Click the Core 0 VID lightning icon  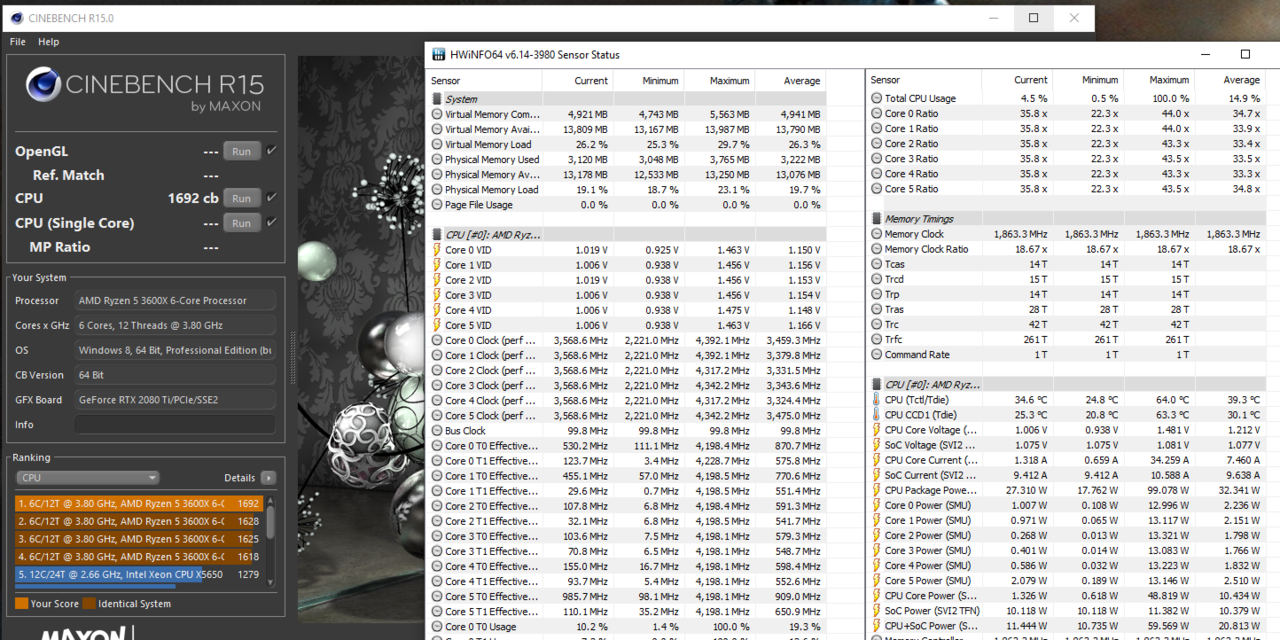436,250
